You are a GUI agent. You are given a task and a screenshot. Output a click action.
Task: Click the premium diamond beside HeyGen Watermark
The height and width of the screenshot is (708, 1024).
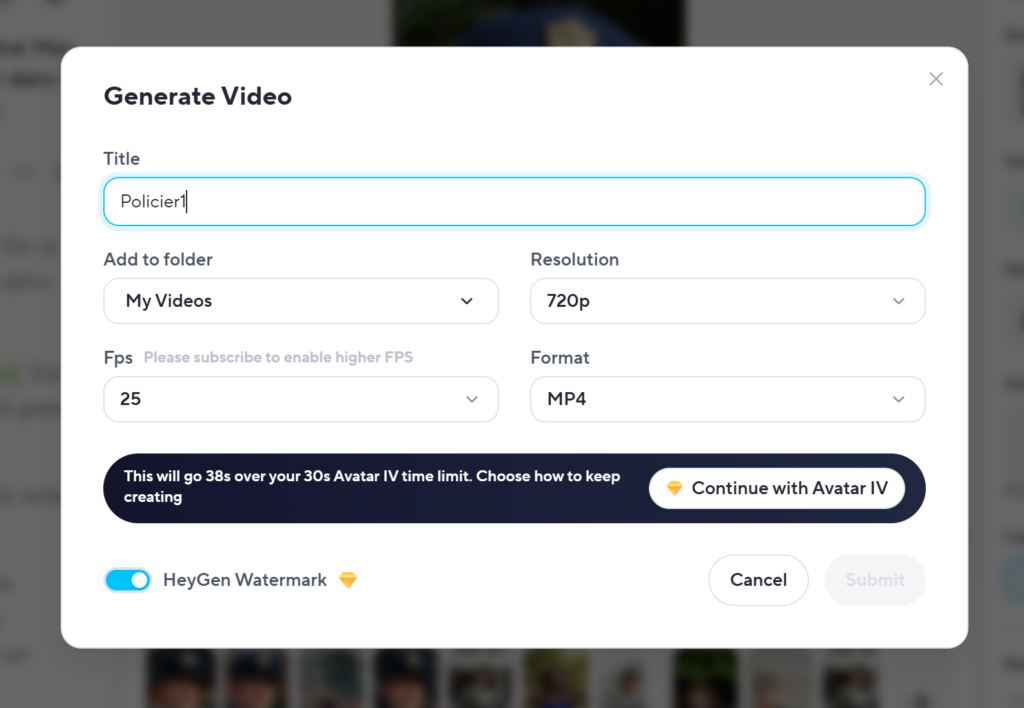[348, 580]
